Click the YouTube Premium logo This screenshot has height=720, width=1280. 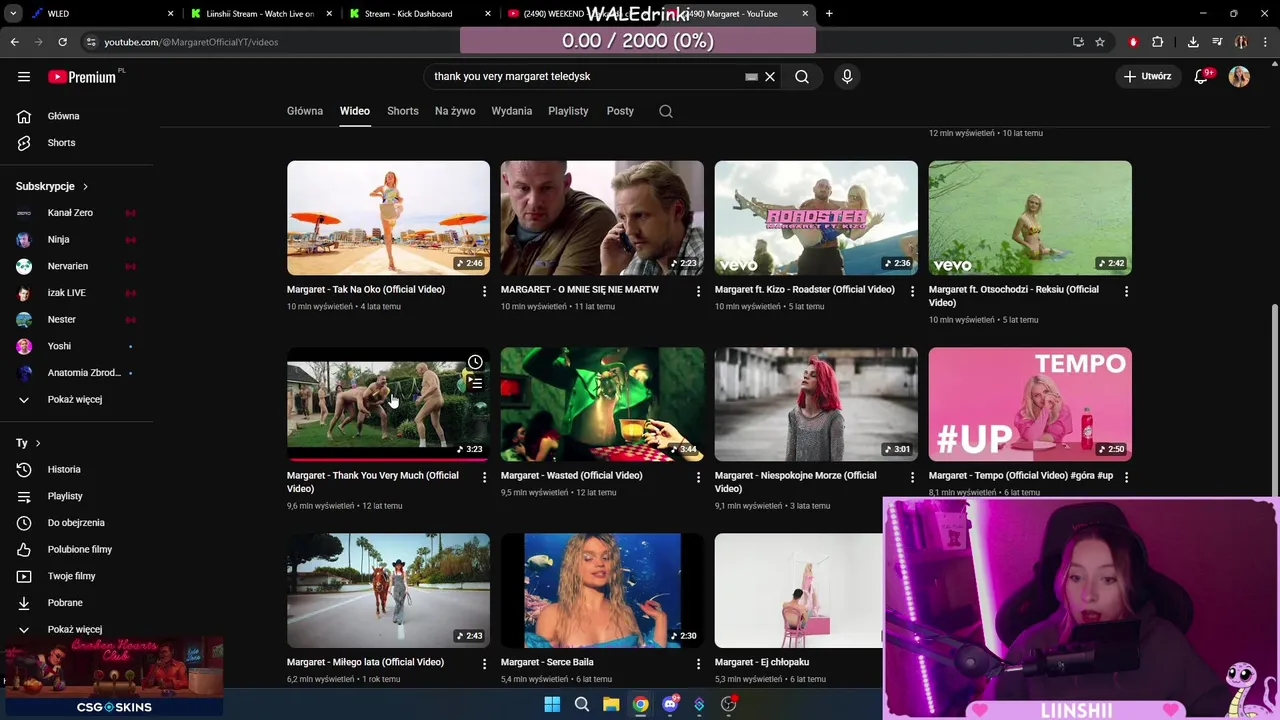[84, 77]
